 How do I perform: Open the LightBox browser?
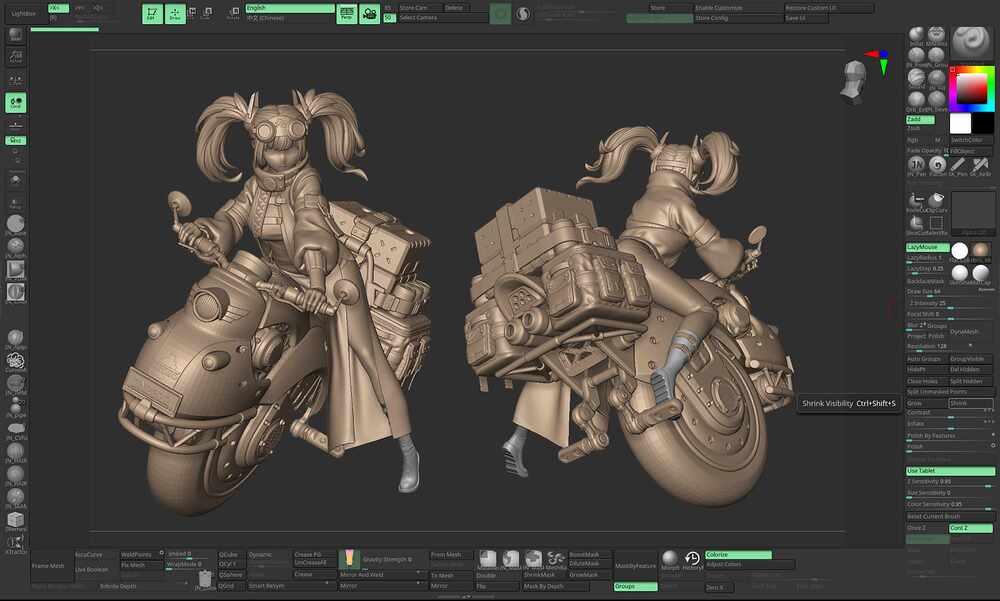click(x=24, y=13)
